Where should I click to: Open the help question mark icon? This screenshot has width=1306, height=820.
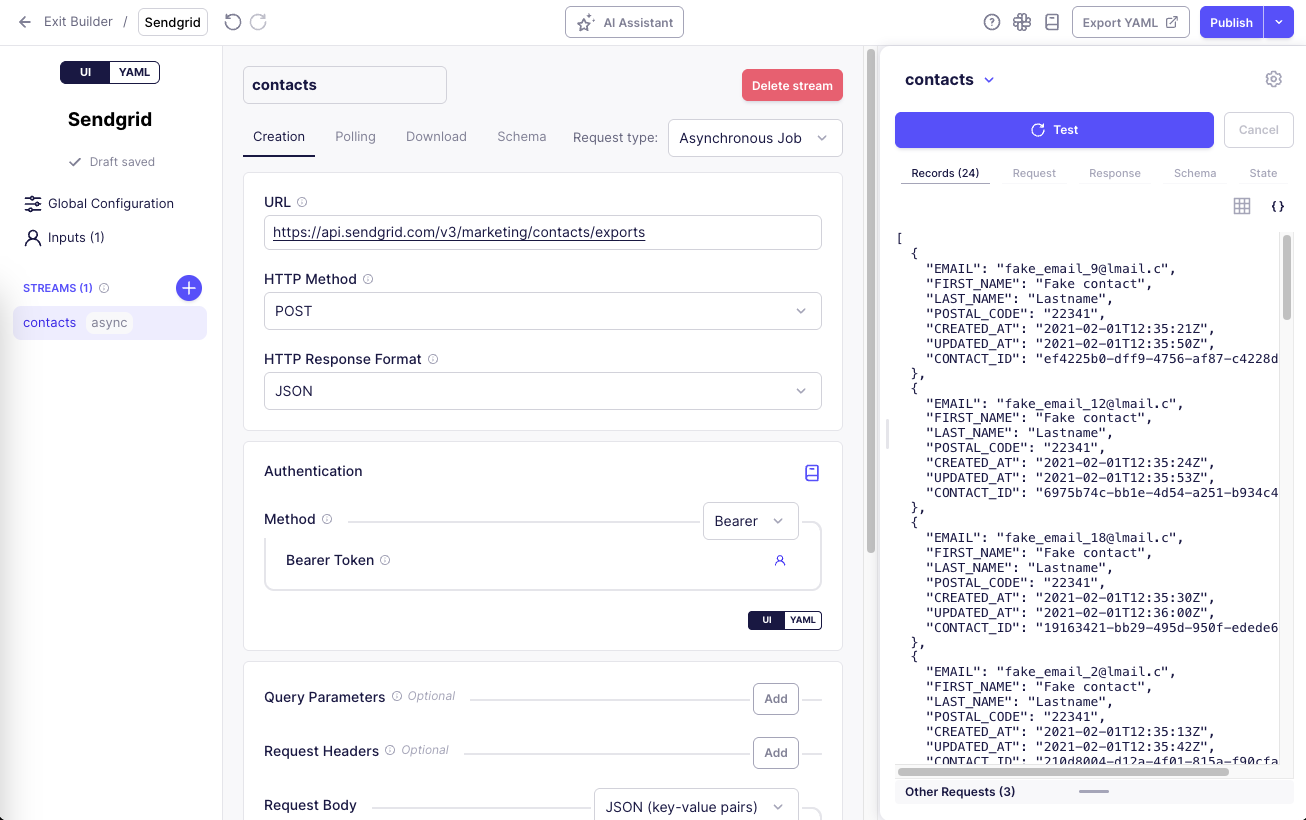[992, 22]
